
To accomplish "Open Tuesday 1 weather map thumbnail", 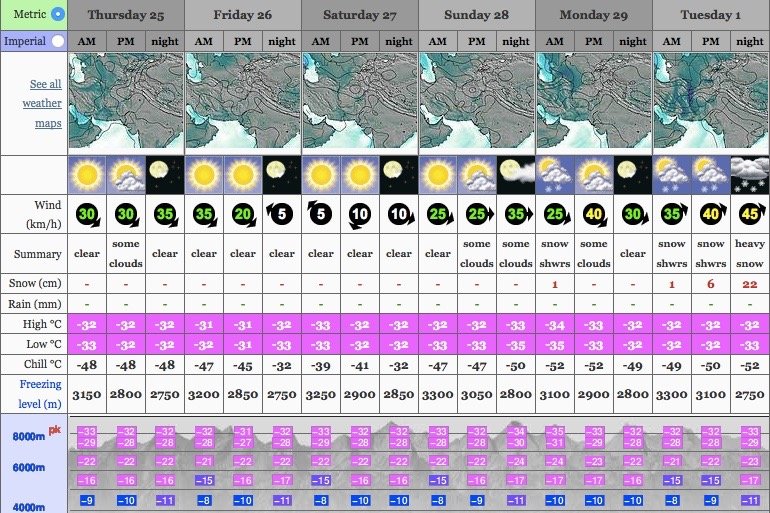I will (x=710, y=102).
